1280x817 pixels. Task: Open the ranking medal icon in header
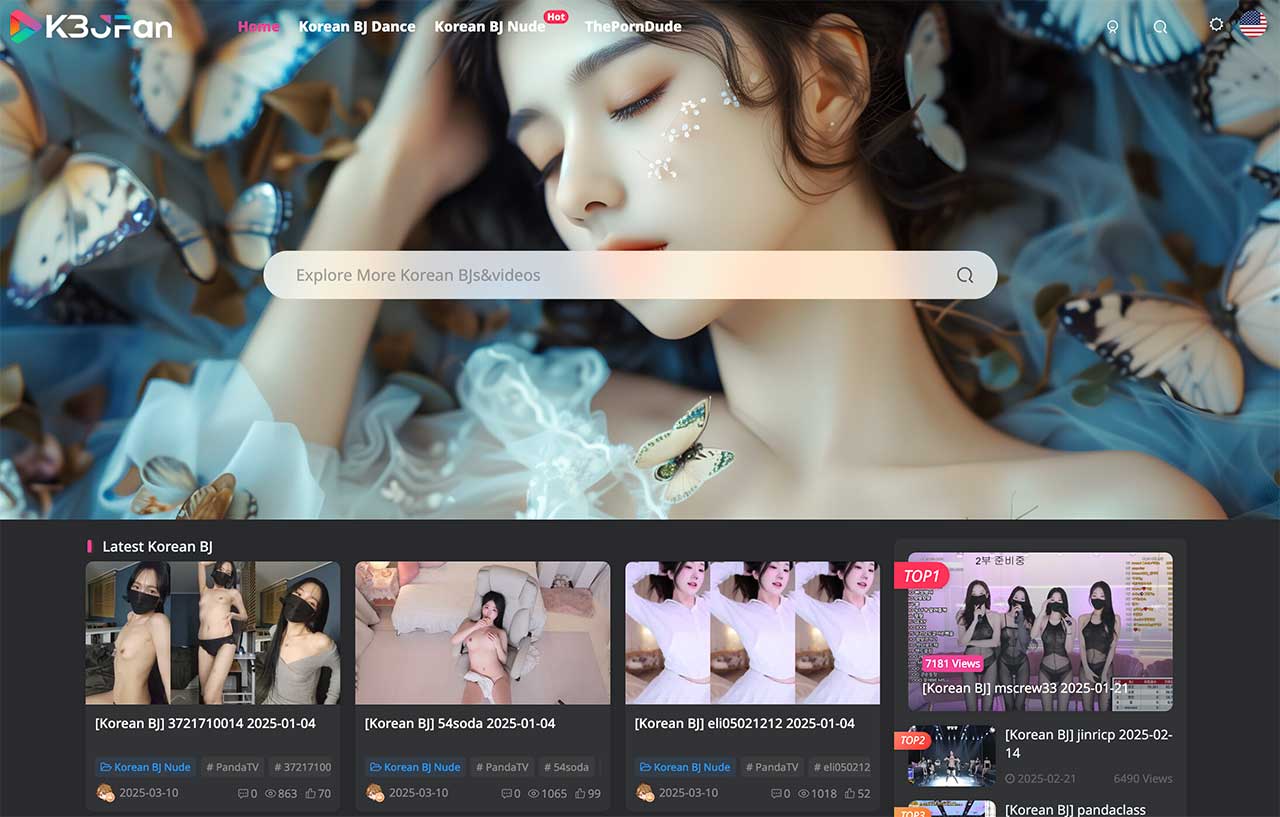click(x=1113, y=27)
